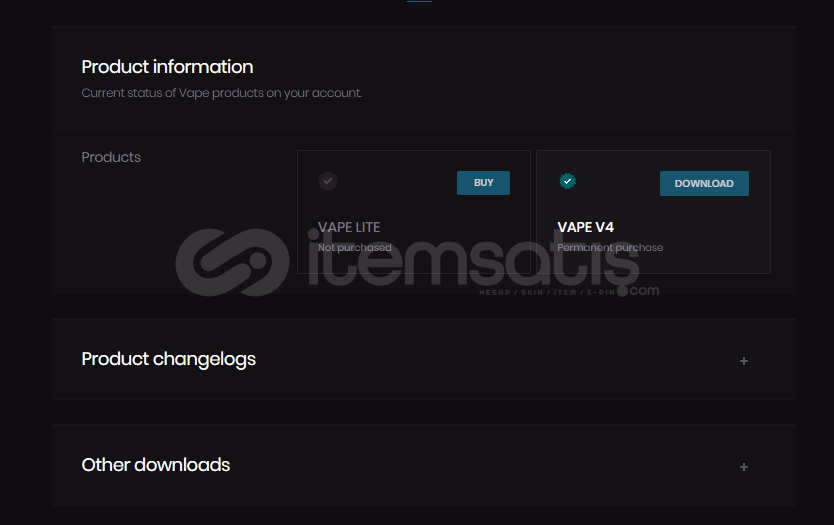Click the 'Permanent purchase' status text
The height and width of the screenshot is (525, 834).
click(x=610, y=247)
